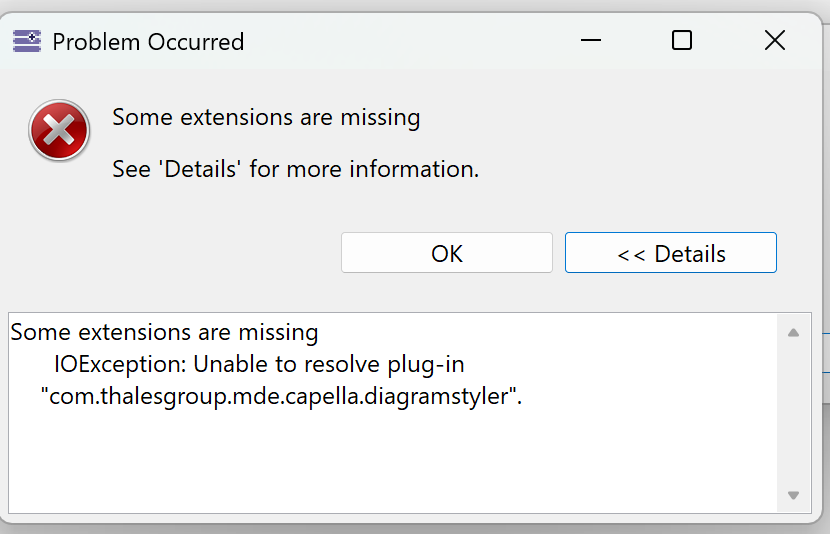Click the 'Problem Occurred' title text
The image size is (830, 534).
[x=148, y=42]
